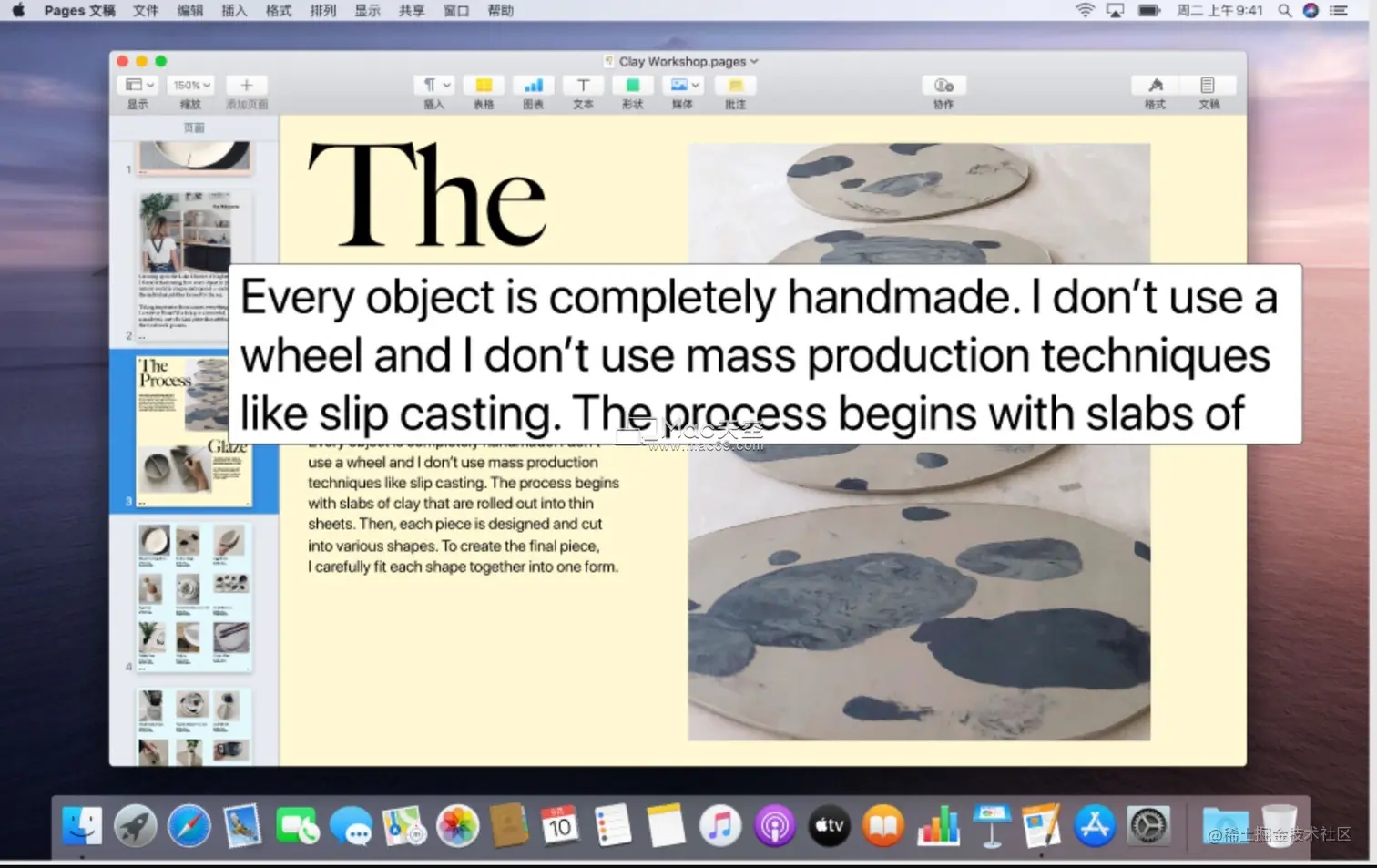1377x868 pixels.
Task: Add a text box with the 文本 icon
Action: [x=583, y=85]
